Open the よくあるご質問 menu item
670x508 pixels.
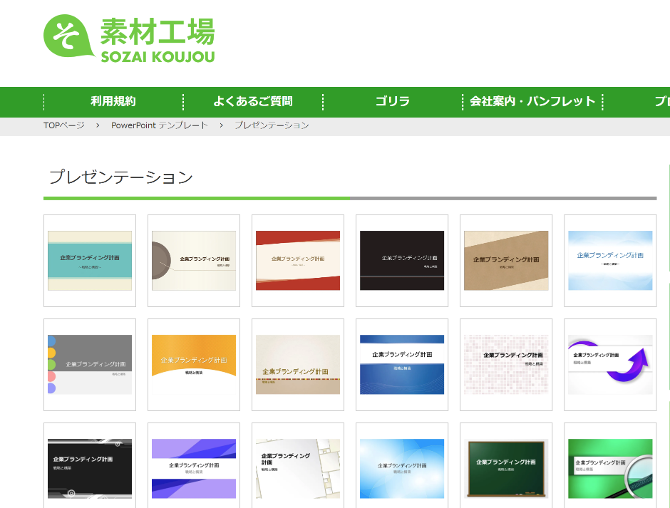tap(252, 101)
